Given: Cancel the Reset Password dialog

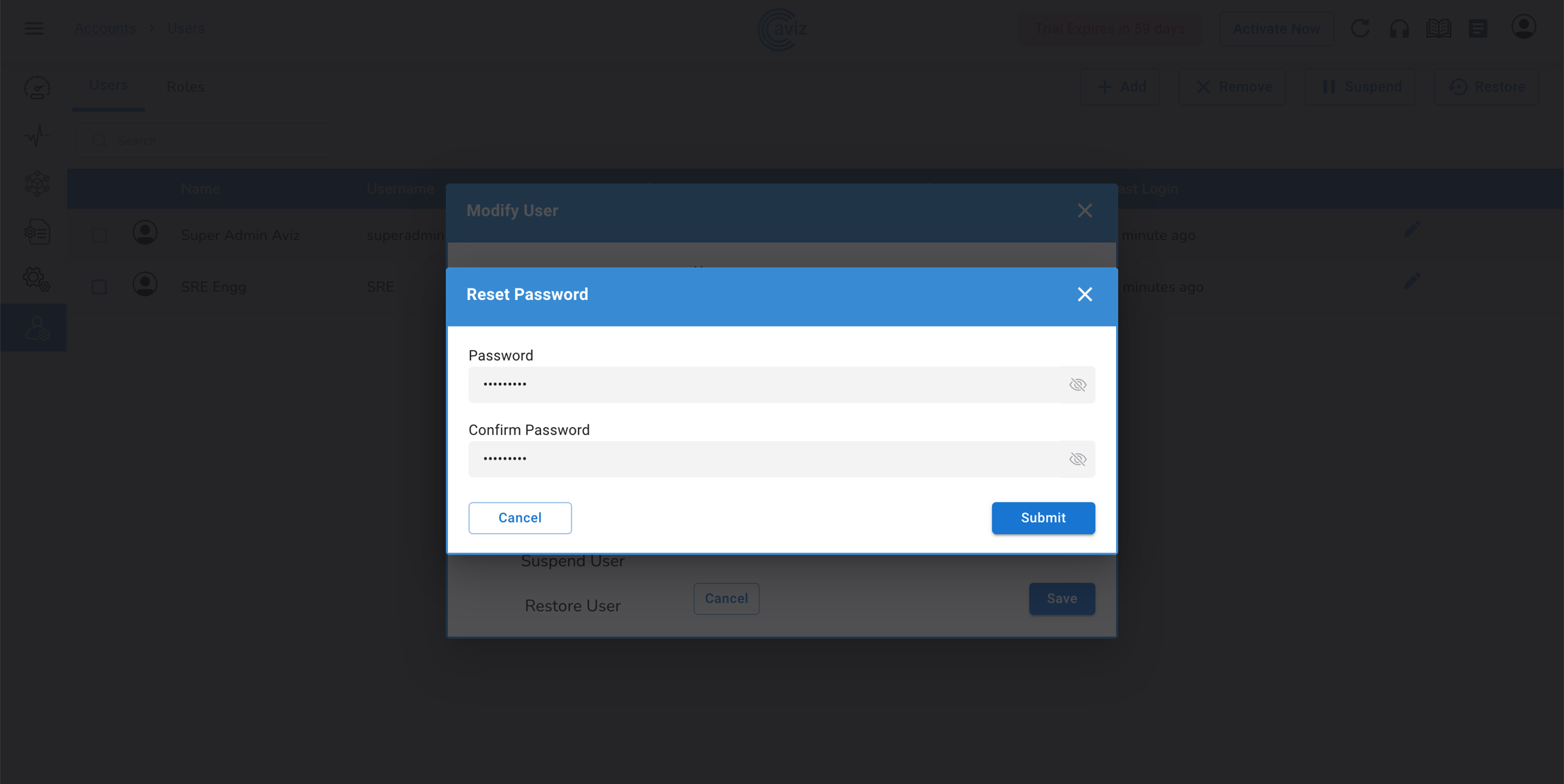Looking at the screenshot, I should [x=519, y=518].
